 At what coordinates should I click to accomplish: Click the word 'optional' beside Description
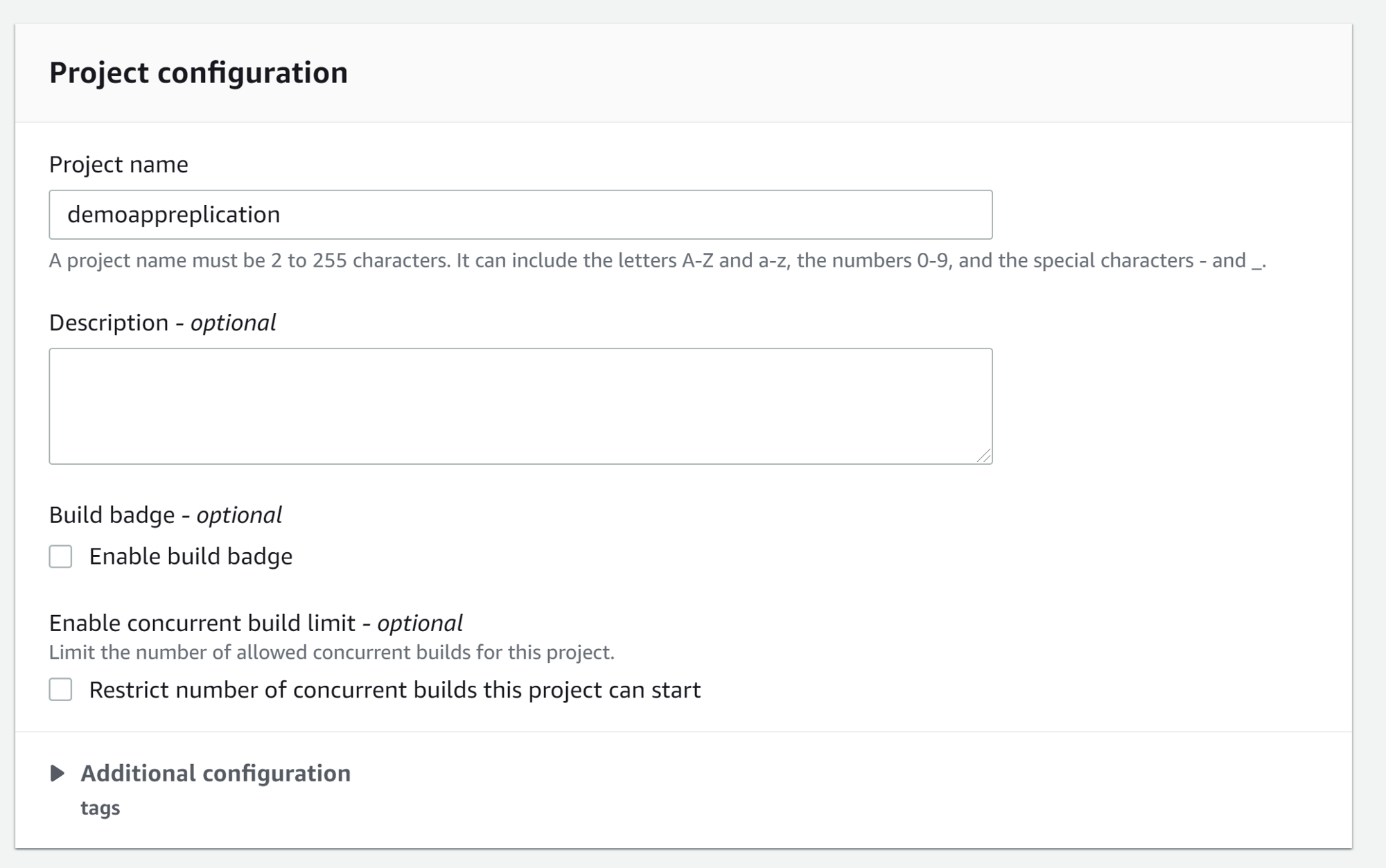pyautogui.click(x=234, y=323)
